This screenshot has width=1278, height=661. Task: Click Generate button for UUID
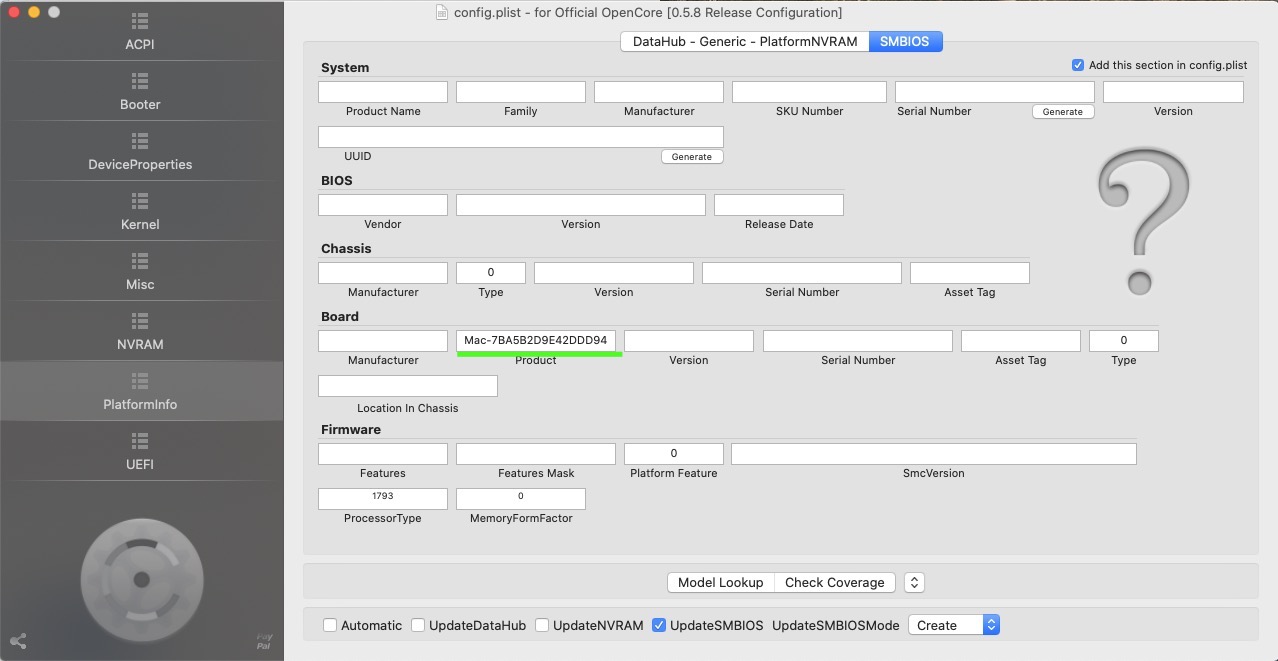click(692, 157)
